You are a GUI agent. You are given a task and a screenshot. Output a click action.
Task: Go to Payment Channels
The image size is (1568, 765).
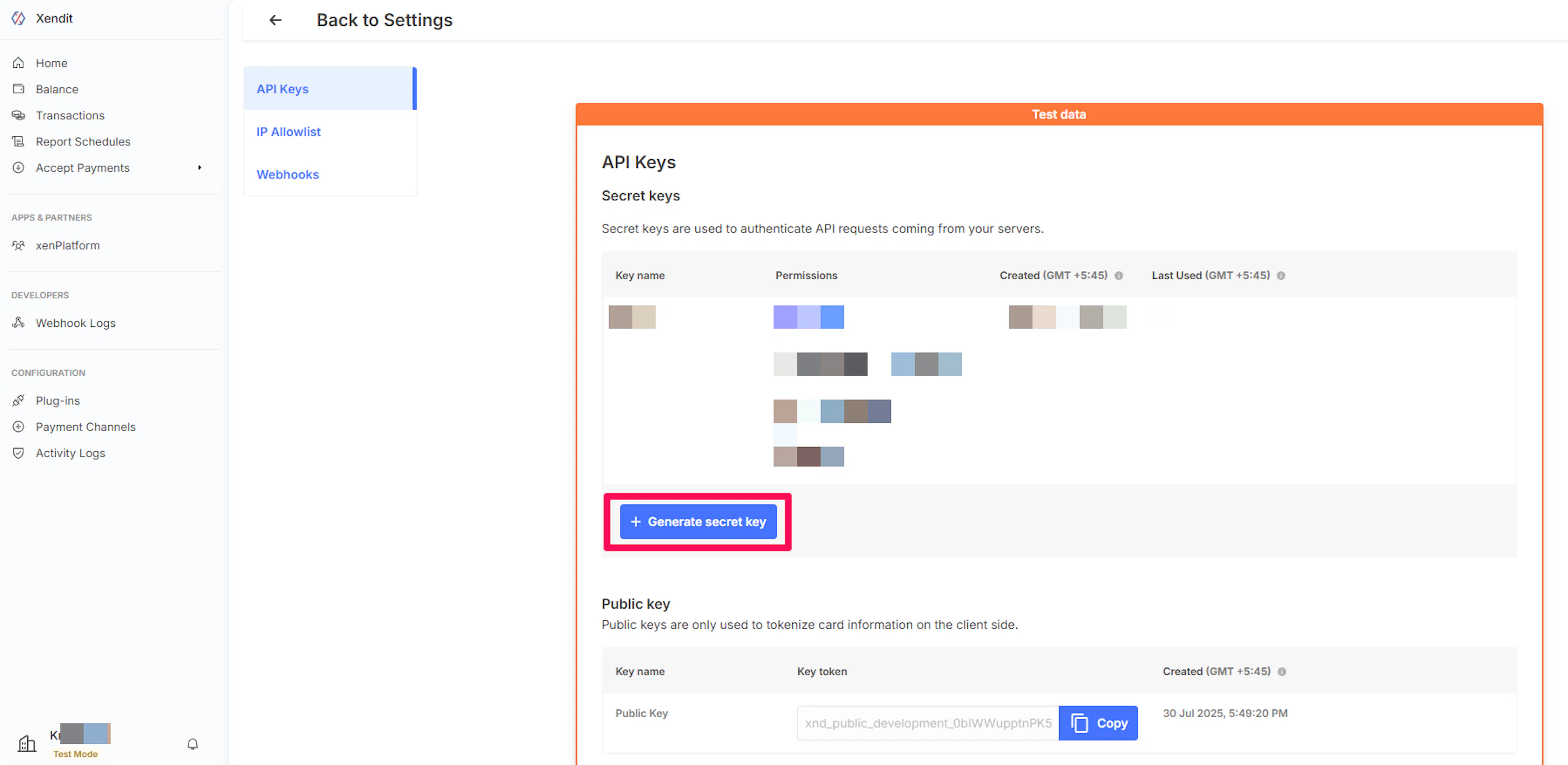[x=85, y=426]
